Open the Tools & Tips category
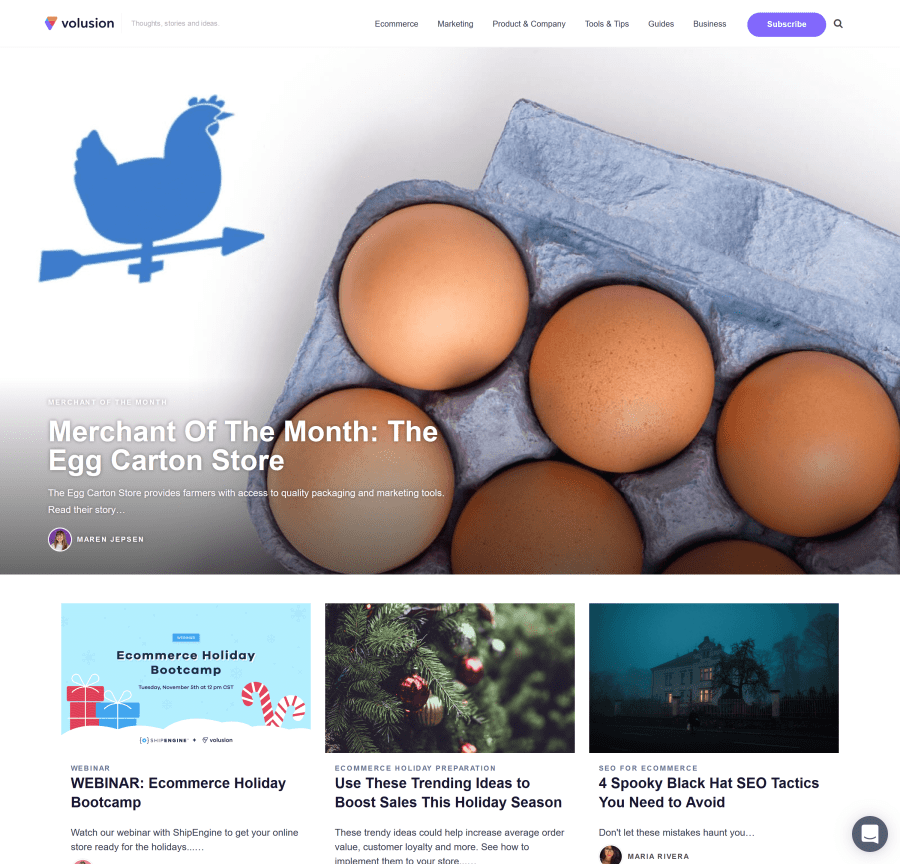The width and height of the screenshot is (900, 864). coord(607,24)
